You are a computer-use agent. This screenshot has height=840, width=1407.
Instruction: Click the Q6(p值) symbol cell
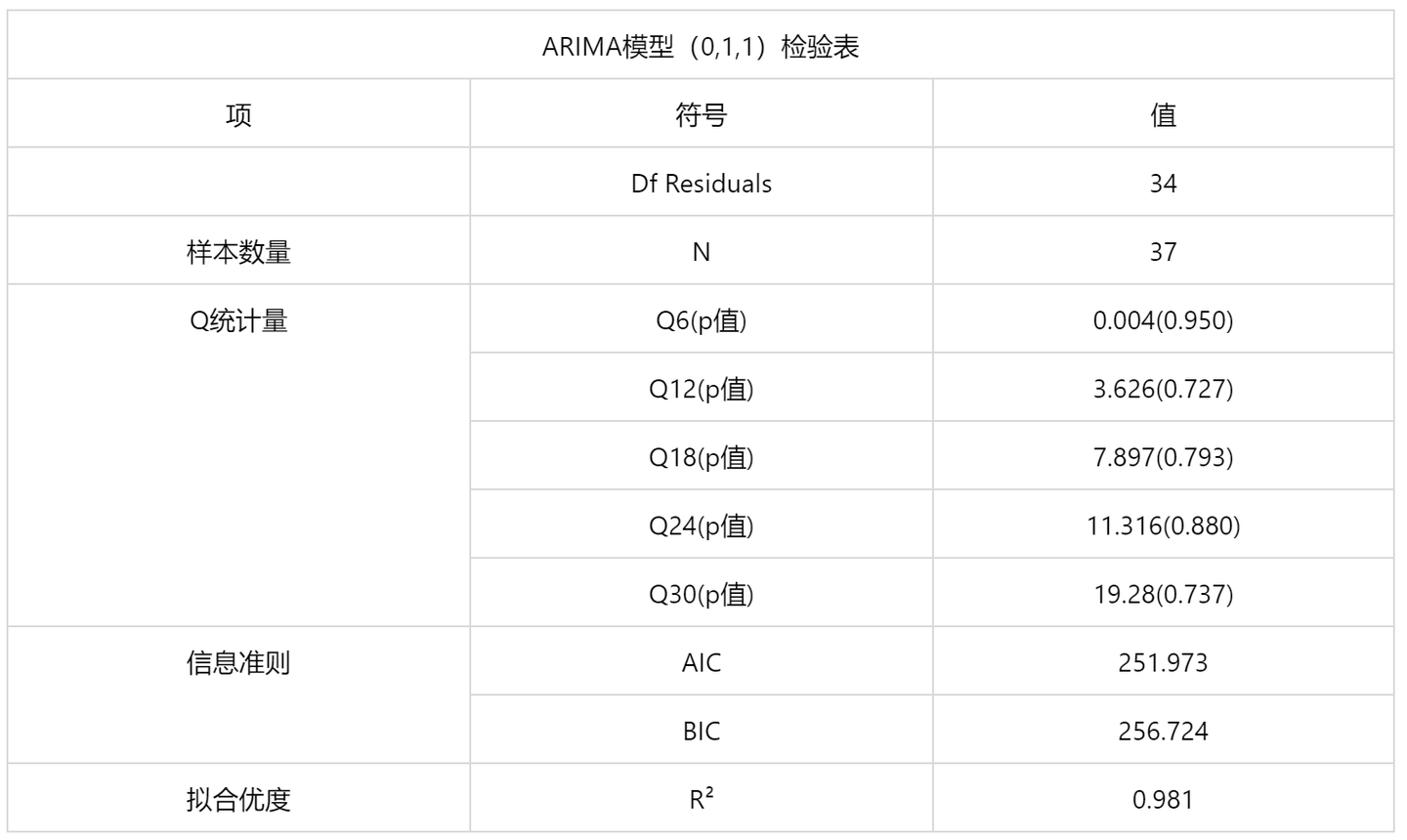pyautogui.click(x=701, y=320)
